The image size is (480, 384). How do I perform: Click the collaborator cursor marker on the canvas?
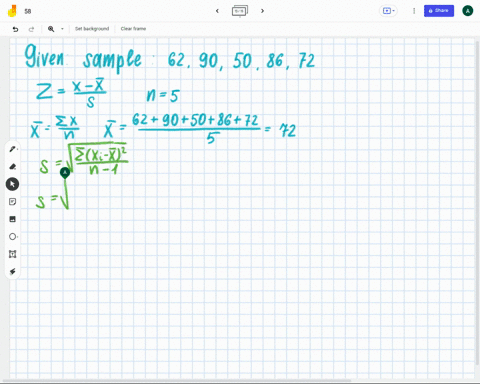(65, 173)
